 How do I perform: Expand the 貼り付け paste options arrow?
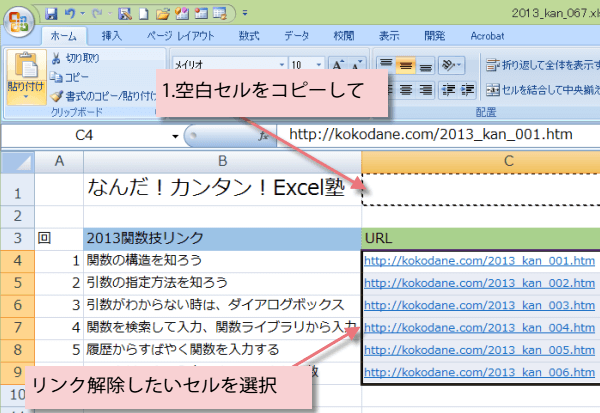(x=26, y=96)
